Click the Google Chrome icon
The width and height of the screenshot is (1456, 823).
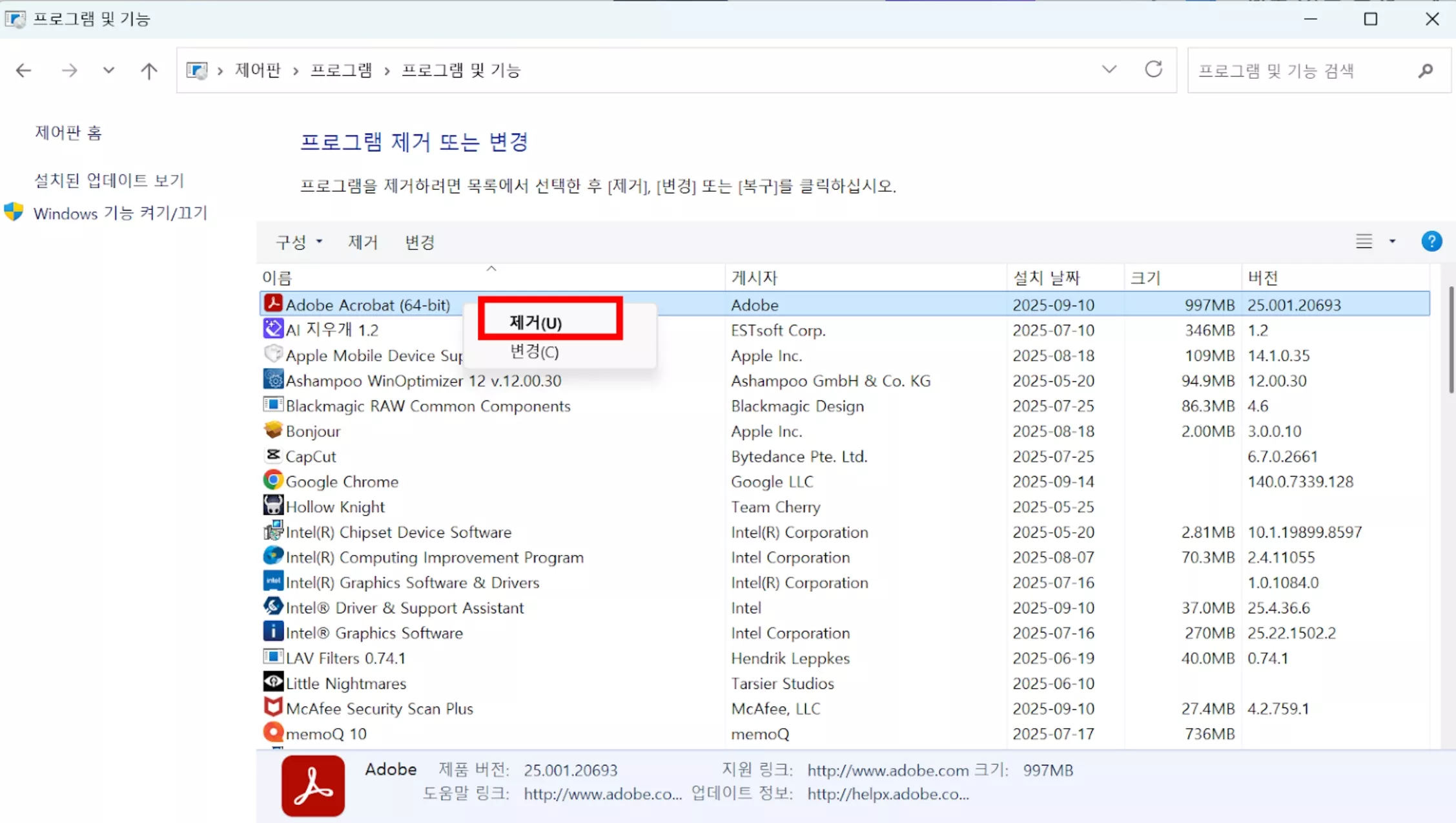[x=273, y=481]
